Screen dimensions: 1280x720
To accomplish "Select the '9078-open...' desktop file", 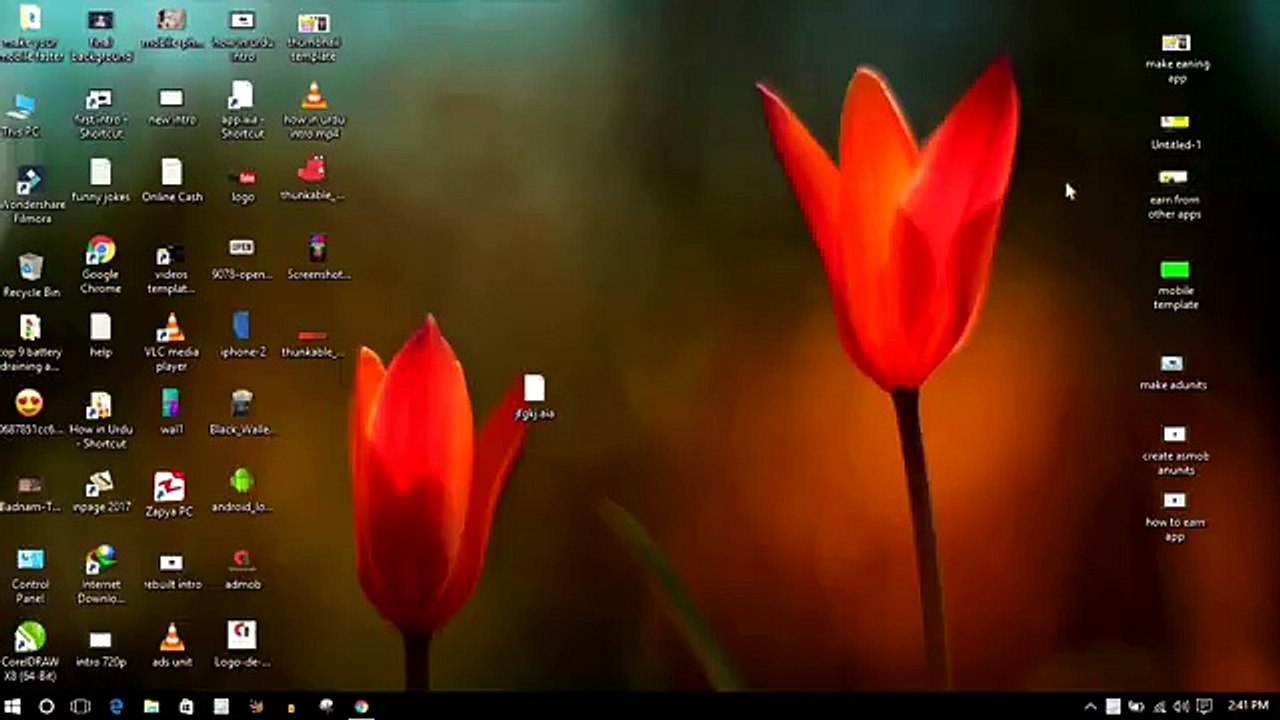I will coord(241,259).
